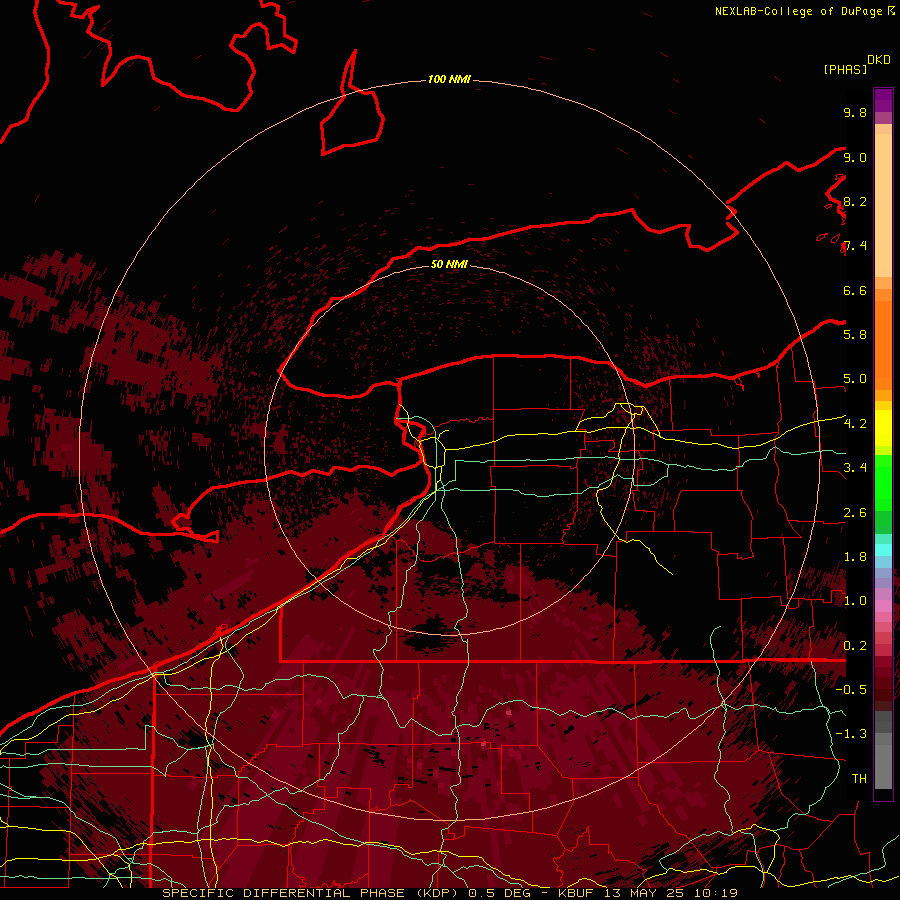Click the DKD [PHAS] legend title
This screenshot has height=900, width=900.
click(x=856, y=65)
